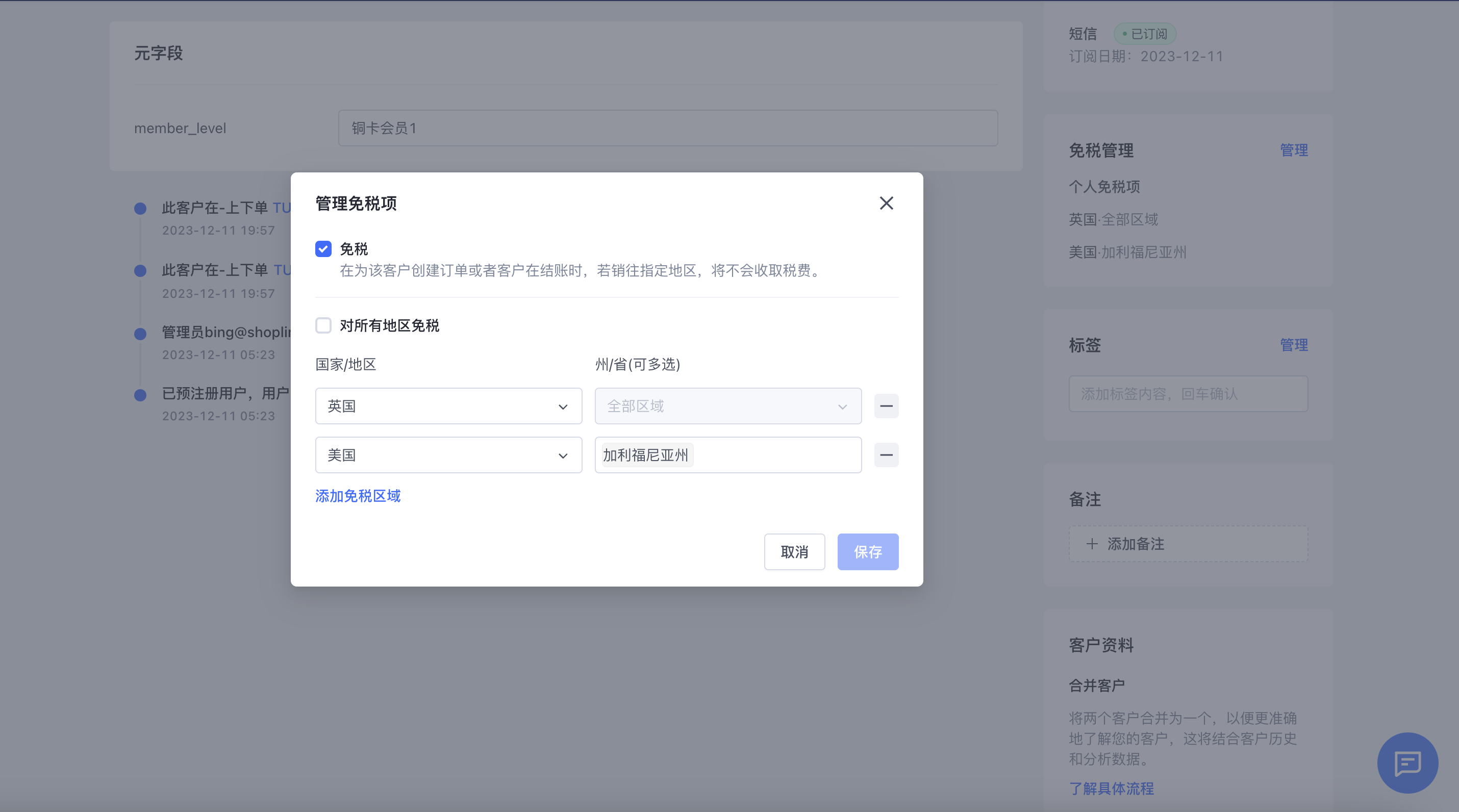Click the member_level field 铜卡会员1
The image size is (1459, 812).
click(668, 129)
